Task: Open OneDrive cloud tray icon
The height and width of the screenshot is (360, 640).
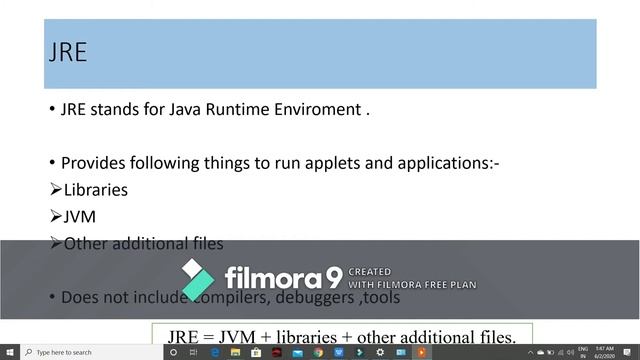Action: click(x=540, y=353)
